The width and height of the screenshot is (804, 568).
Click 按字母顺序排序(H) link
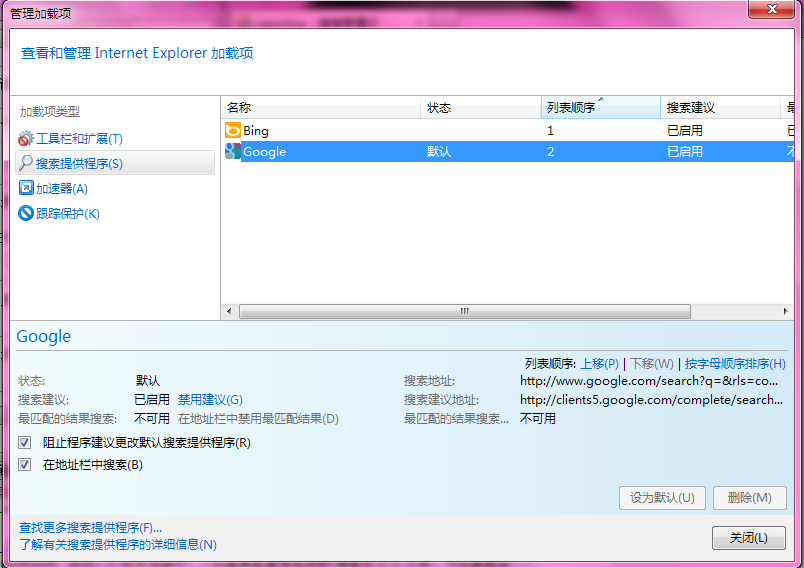point(735,363)
